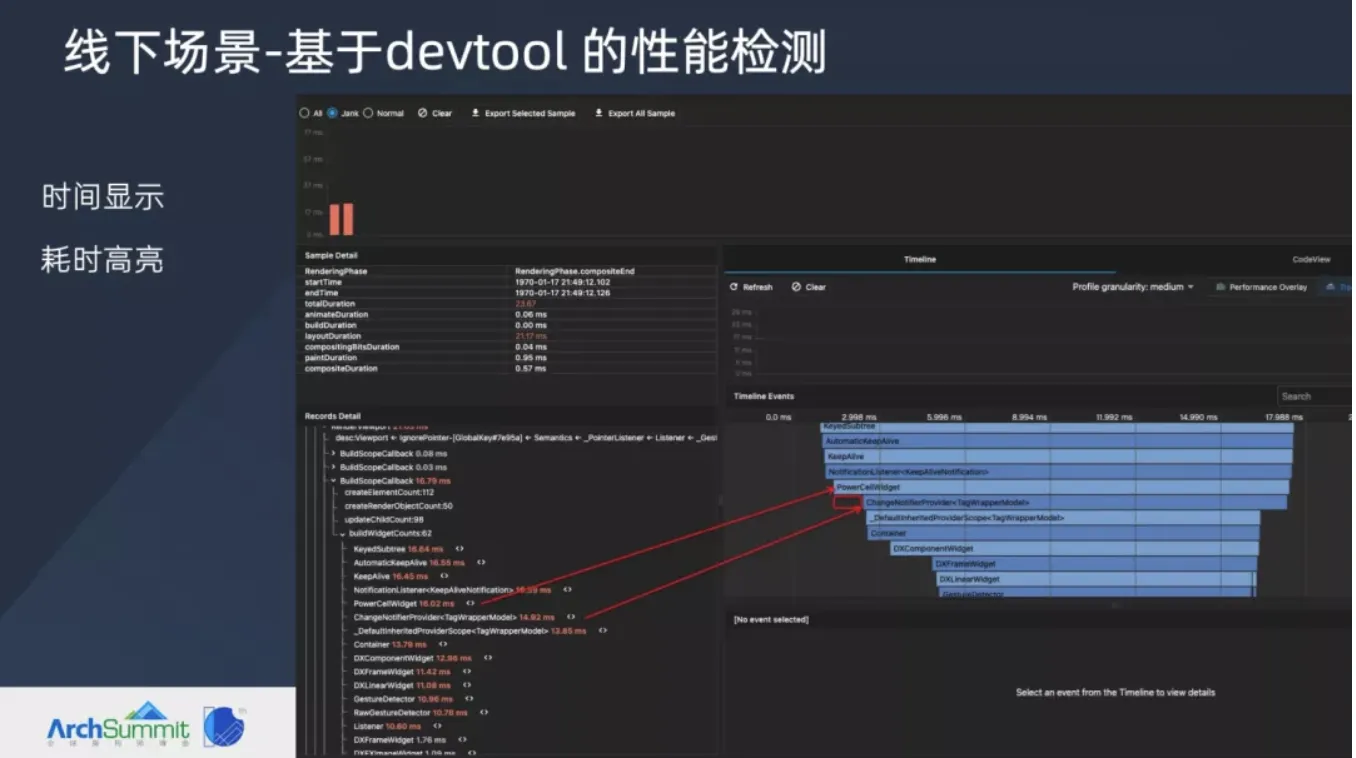Select Container bar in timeline flame chart
This screenshot has height=758, width=1356.
(1064, 533)
